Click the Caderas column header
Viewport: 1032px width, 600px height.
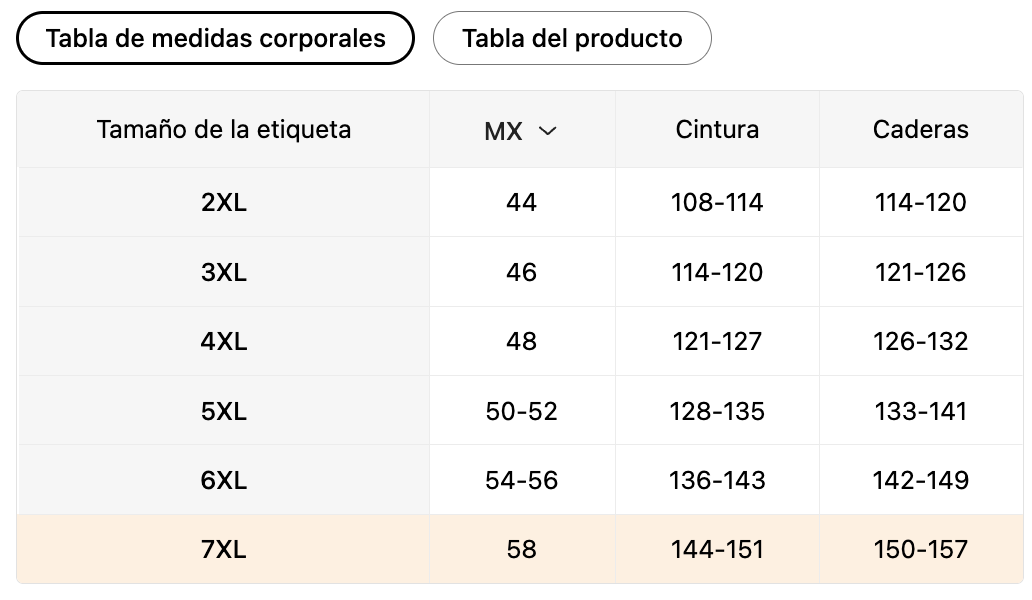click(x=920, y=129)
